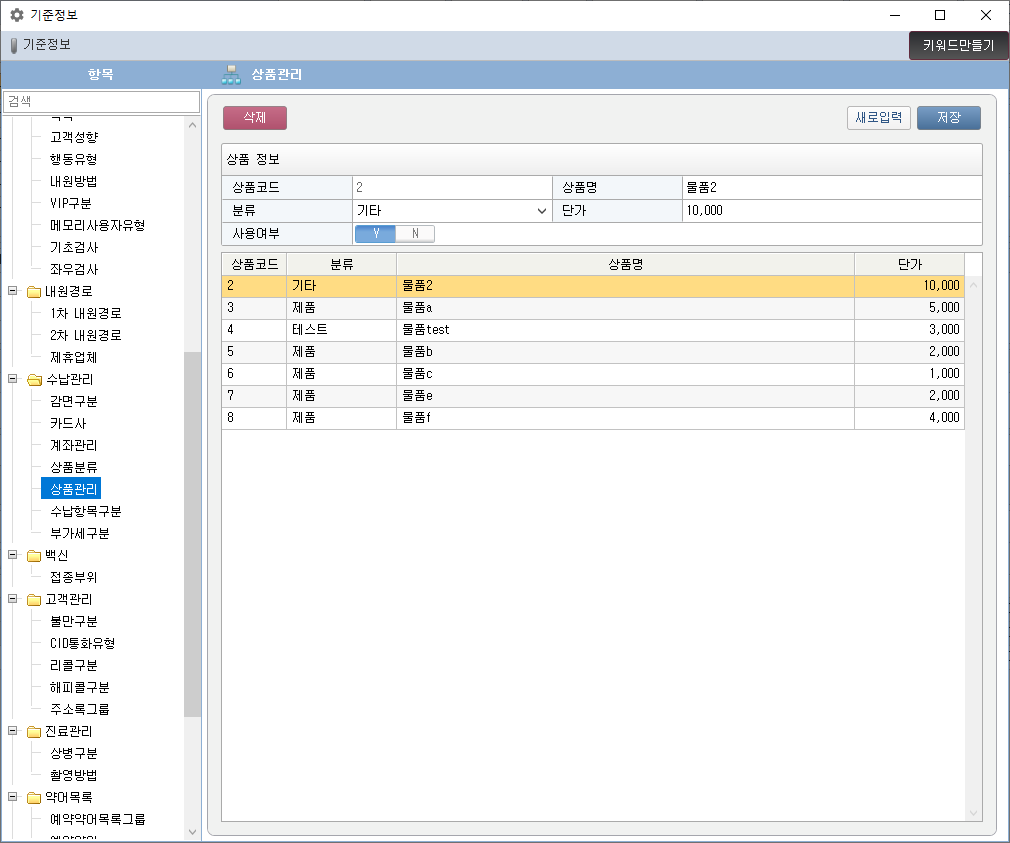Click the 검색 search input field

(x=100, y=102)
